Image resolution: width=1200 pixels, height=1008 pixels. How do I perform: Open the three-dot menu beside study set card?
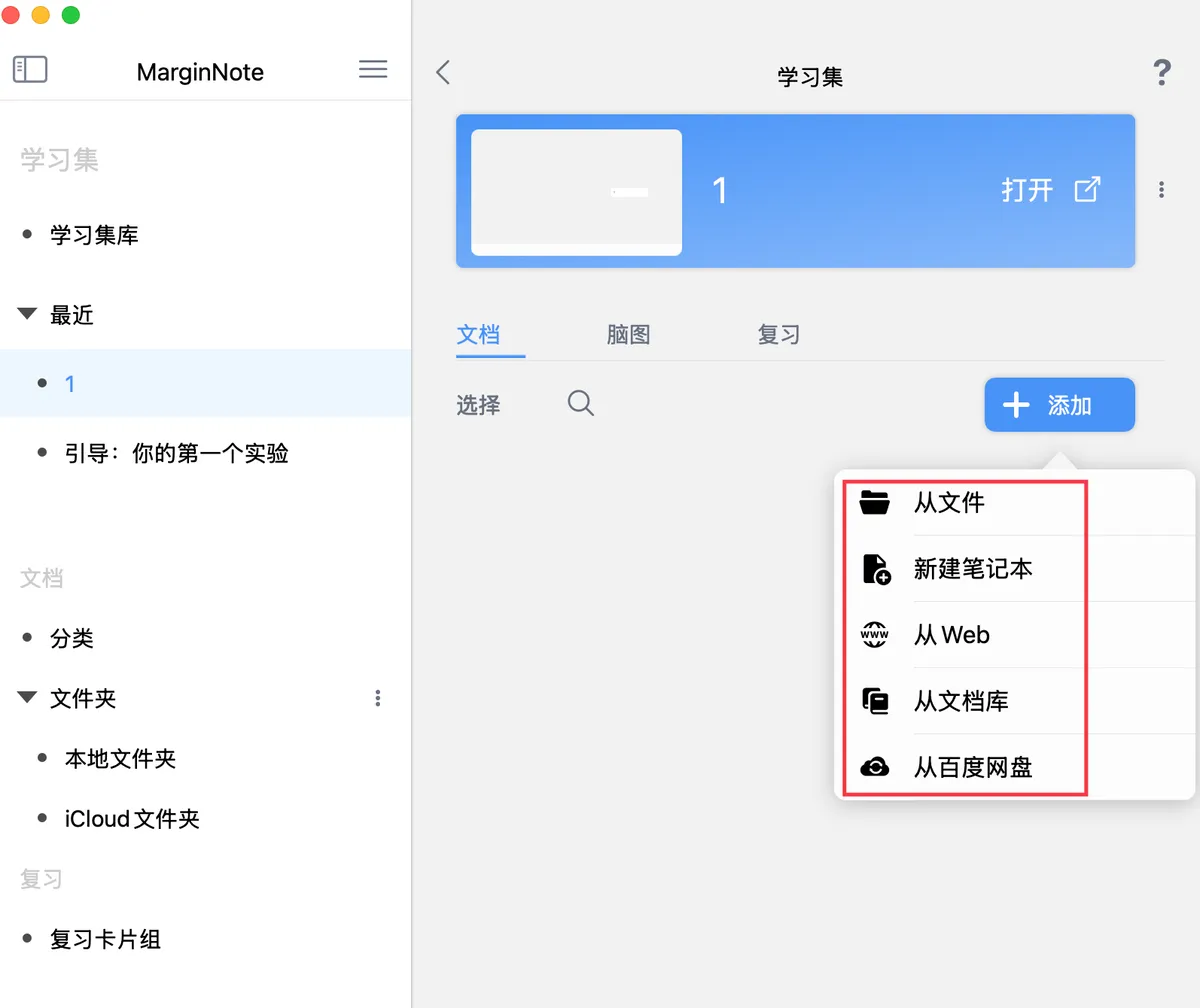1161,189
